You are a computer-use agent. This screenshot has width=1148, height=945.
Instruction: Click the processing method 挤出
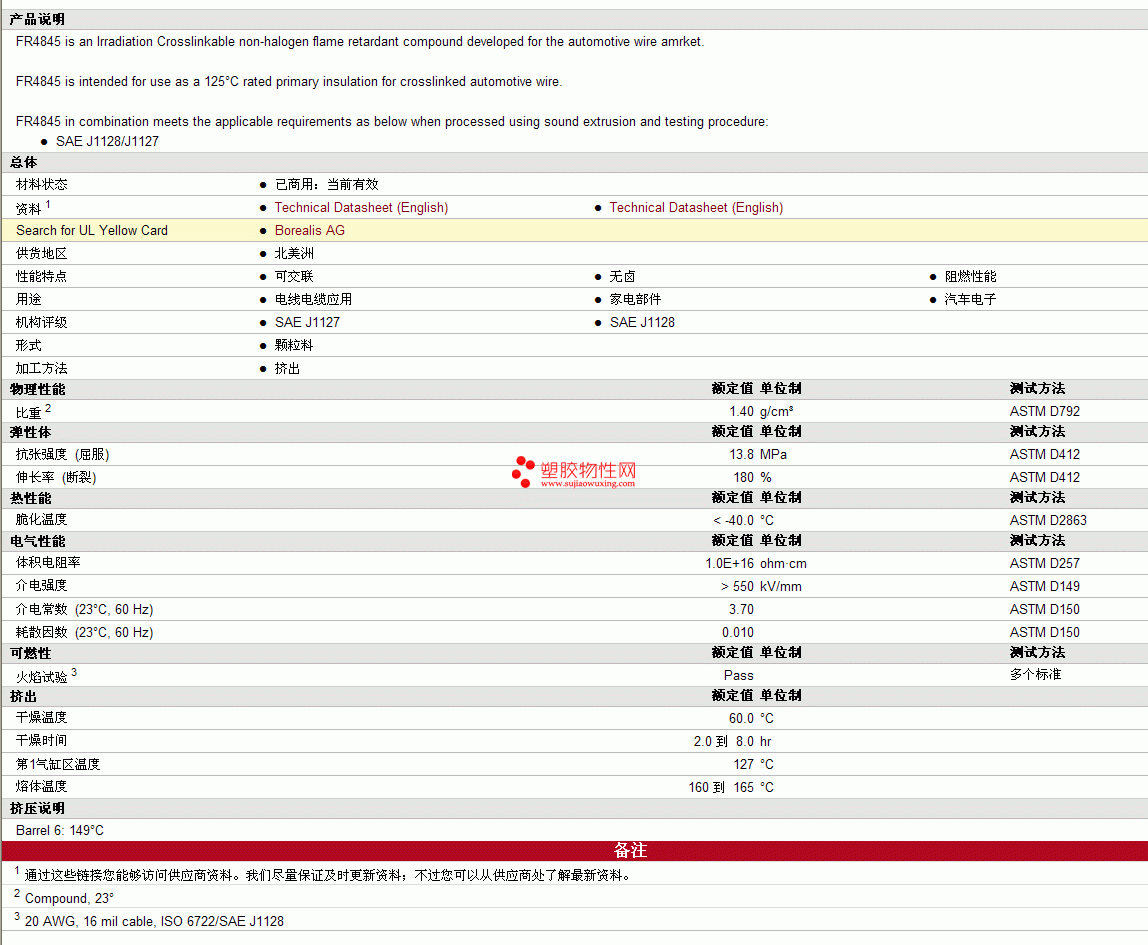(x=288, y=369)
